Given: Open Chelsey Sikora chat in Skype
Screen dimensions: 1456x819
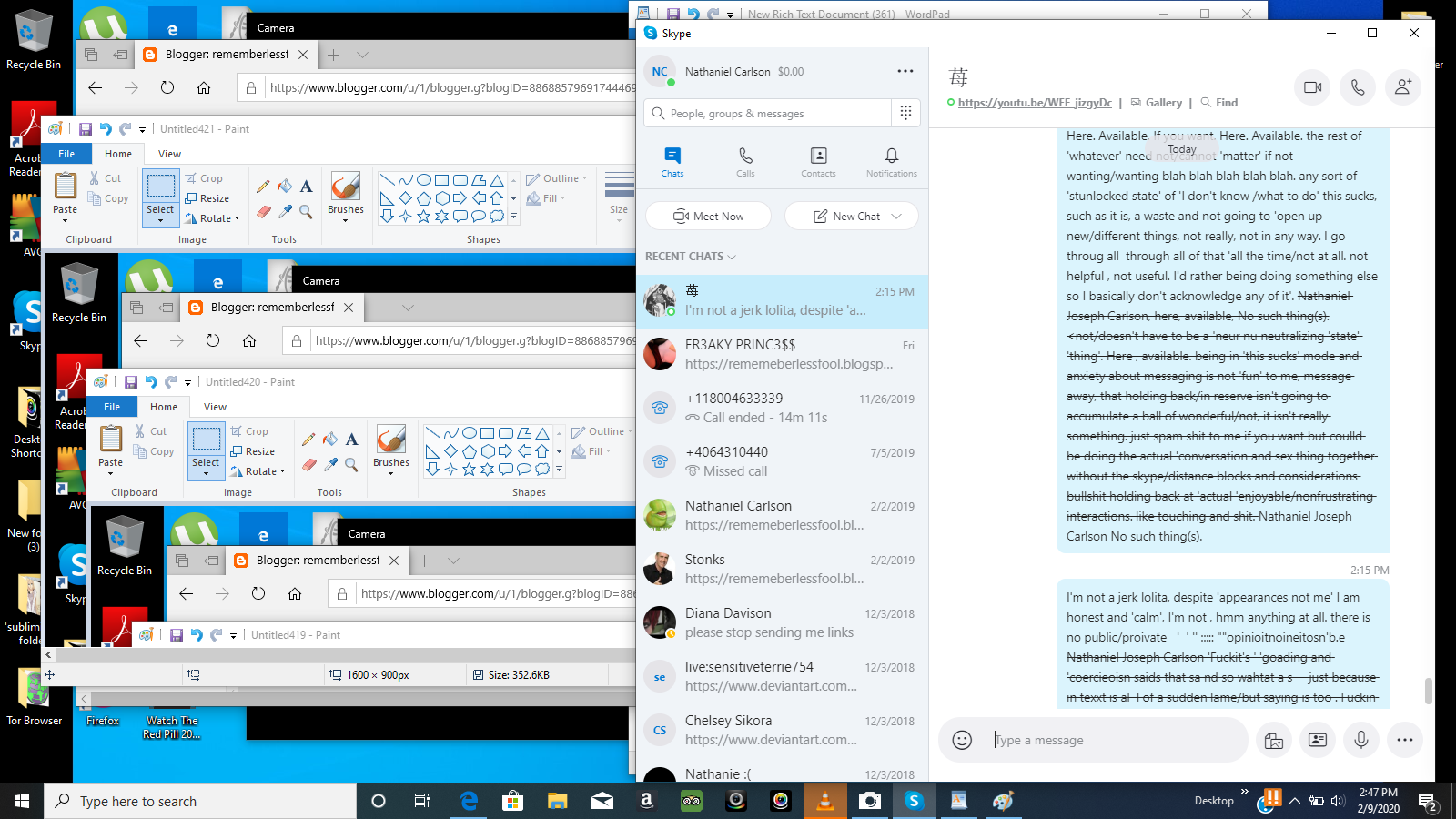Looking at the screenshot, I should [x=783, y=731].
